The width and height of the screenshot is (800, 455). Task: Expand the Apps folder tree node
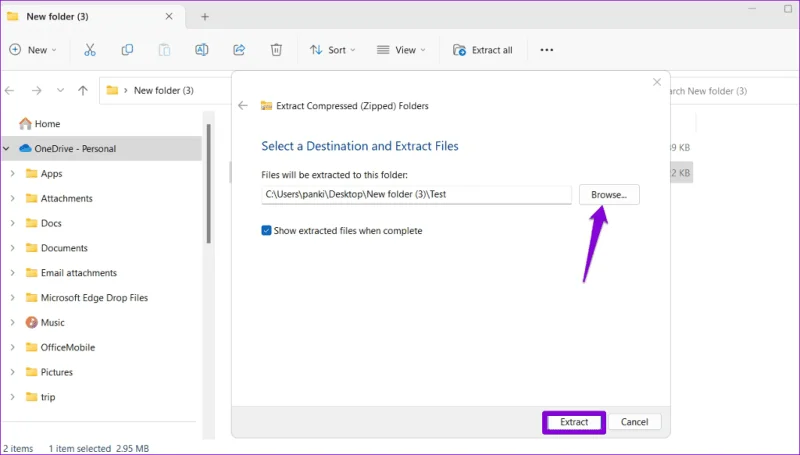click(12, 173)
